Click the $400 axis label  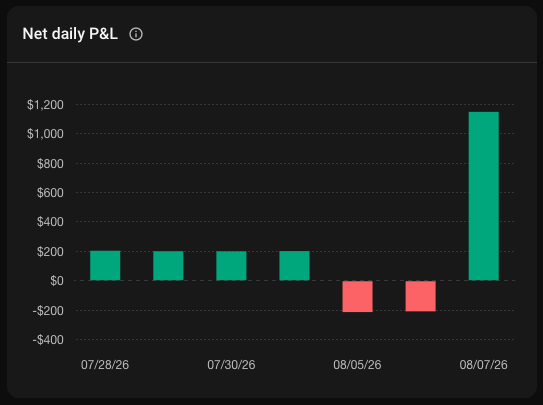tap(50, 222)
